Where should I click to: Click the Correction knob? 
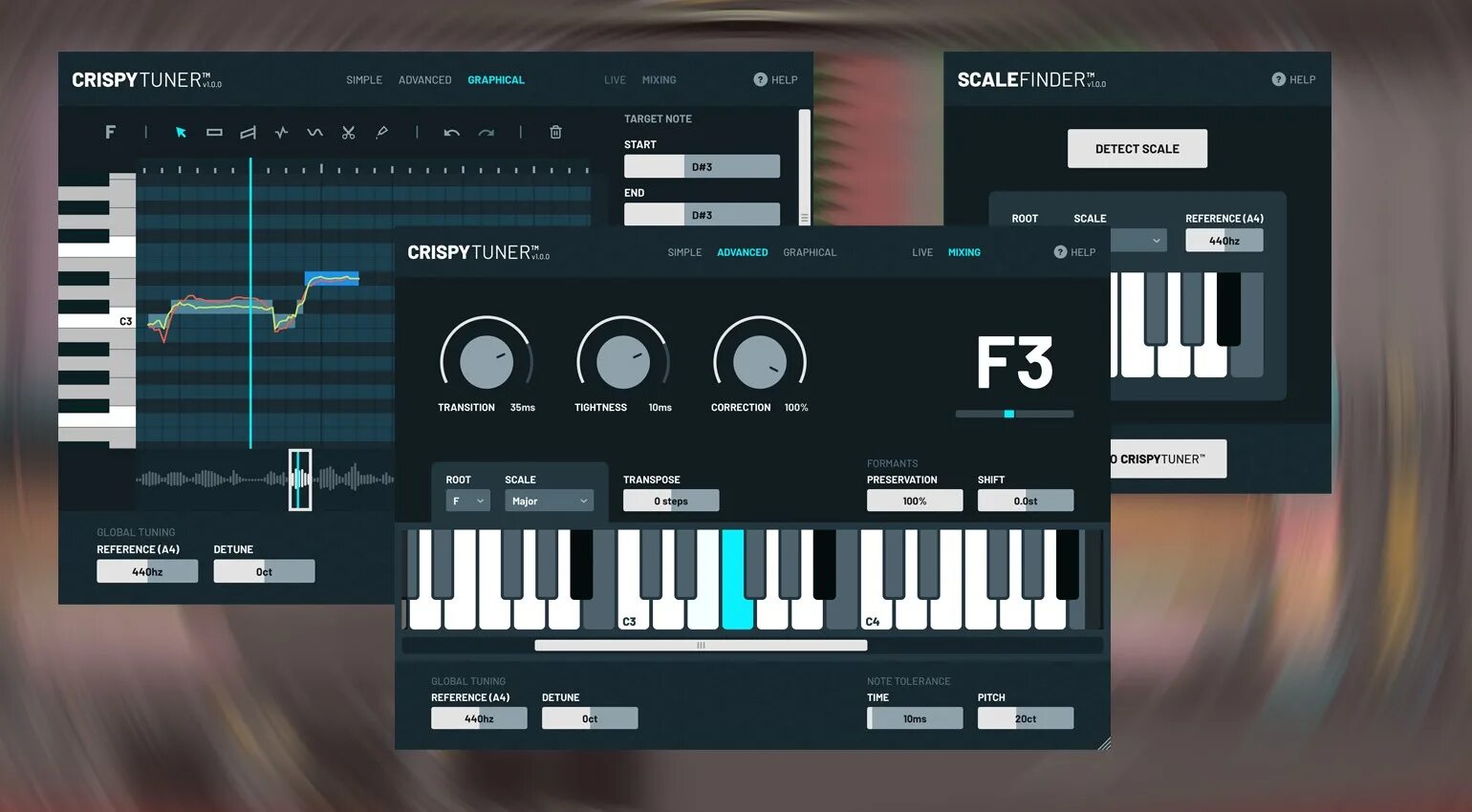[760, 362]
